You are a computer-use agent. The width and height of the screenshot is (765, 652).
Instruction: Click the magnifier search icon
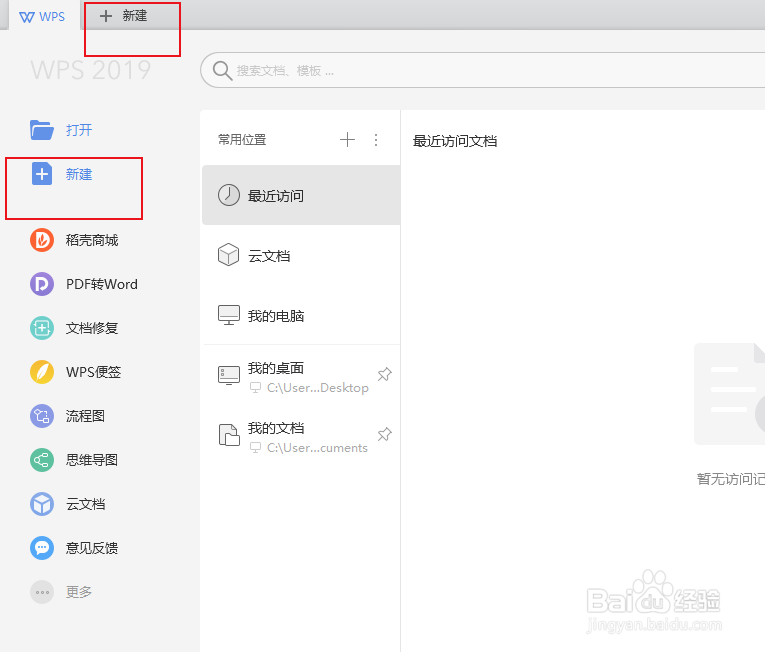click(x=222, y=71)
